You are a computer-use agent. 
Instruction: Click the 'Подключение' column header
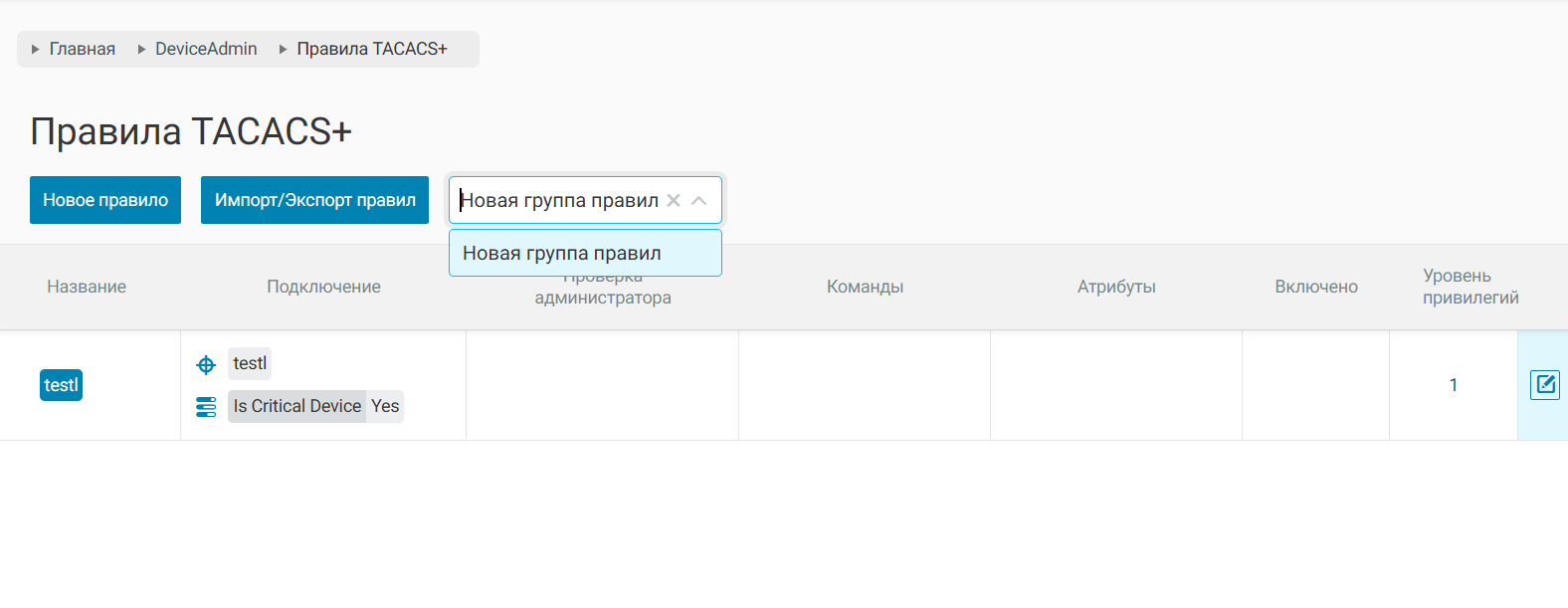(323, 287)
